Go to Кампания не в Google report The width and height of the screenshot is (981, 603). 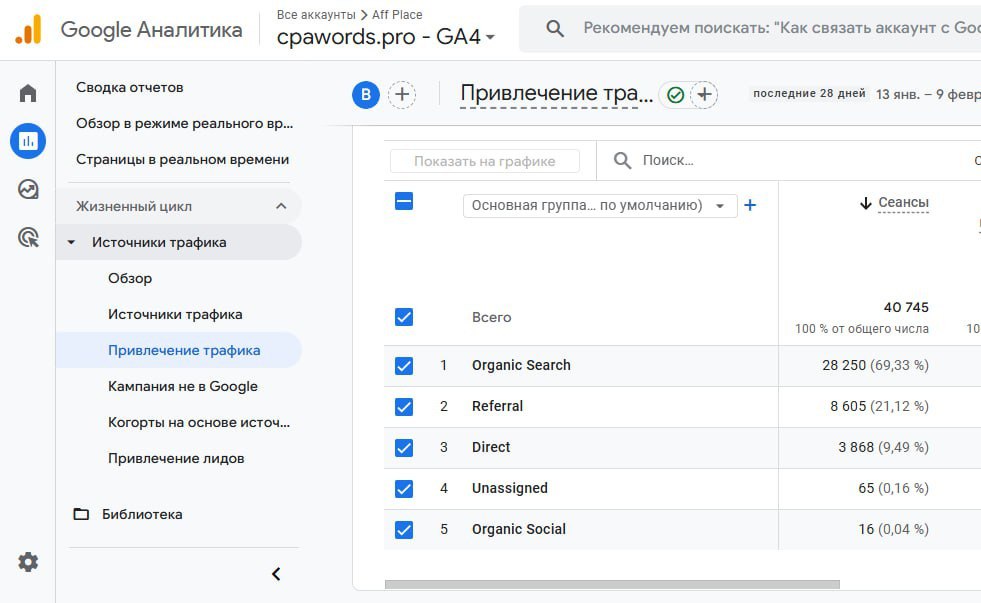(182, 386)
